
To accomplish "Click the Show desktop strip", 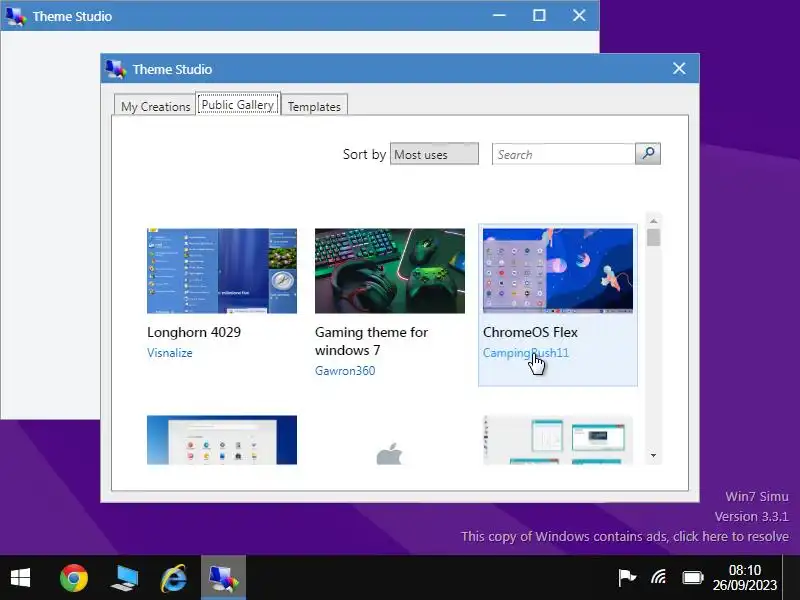I will [x=791, y=578].
